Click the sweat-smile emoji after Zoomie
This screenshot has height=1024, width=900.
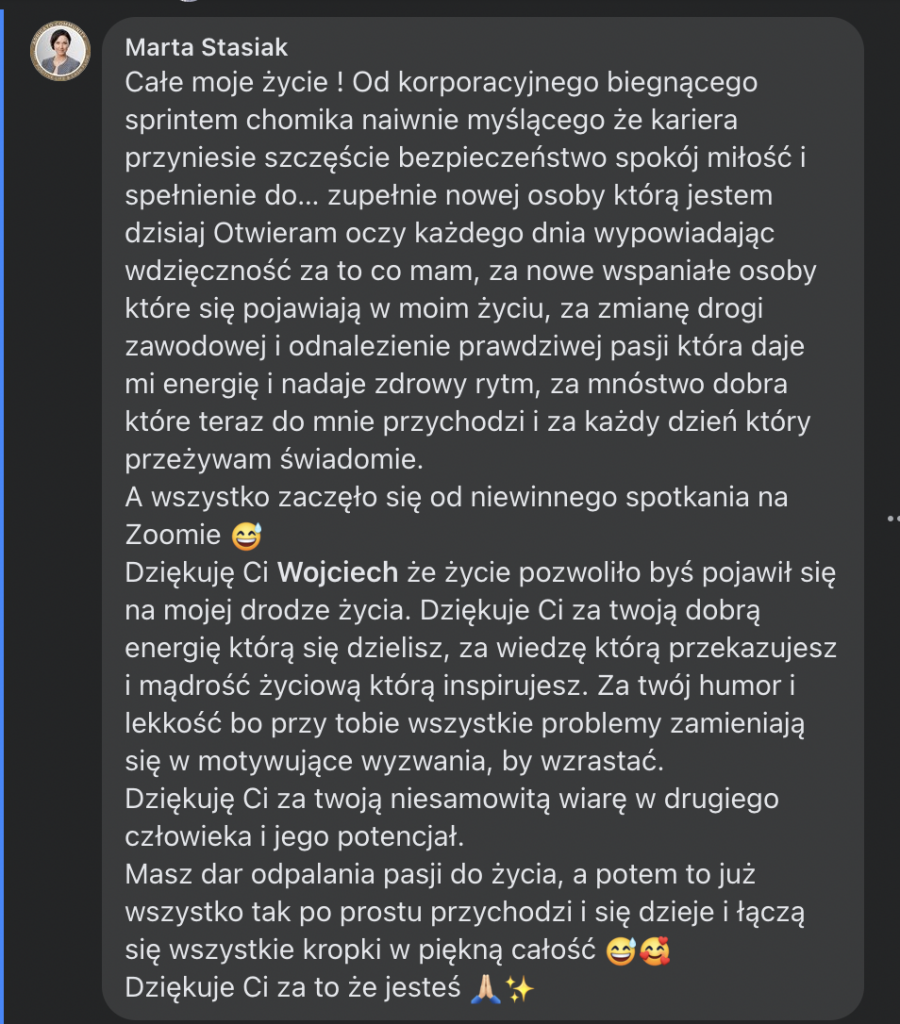pos(247,536)
